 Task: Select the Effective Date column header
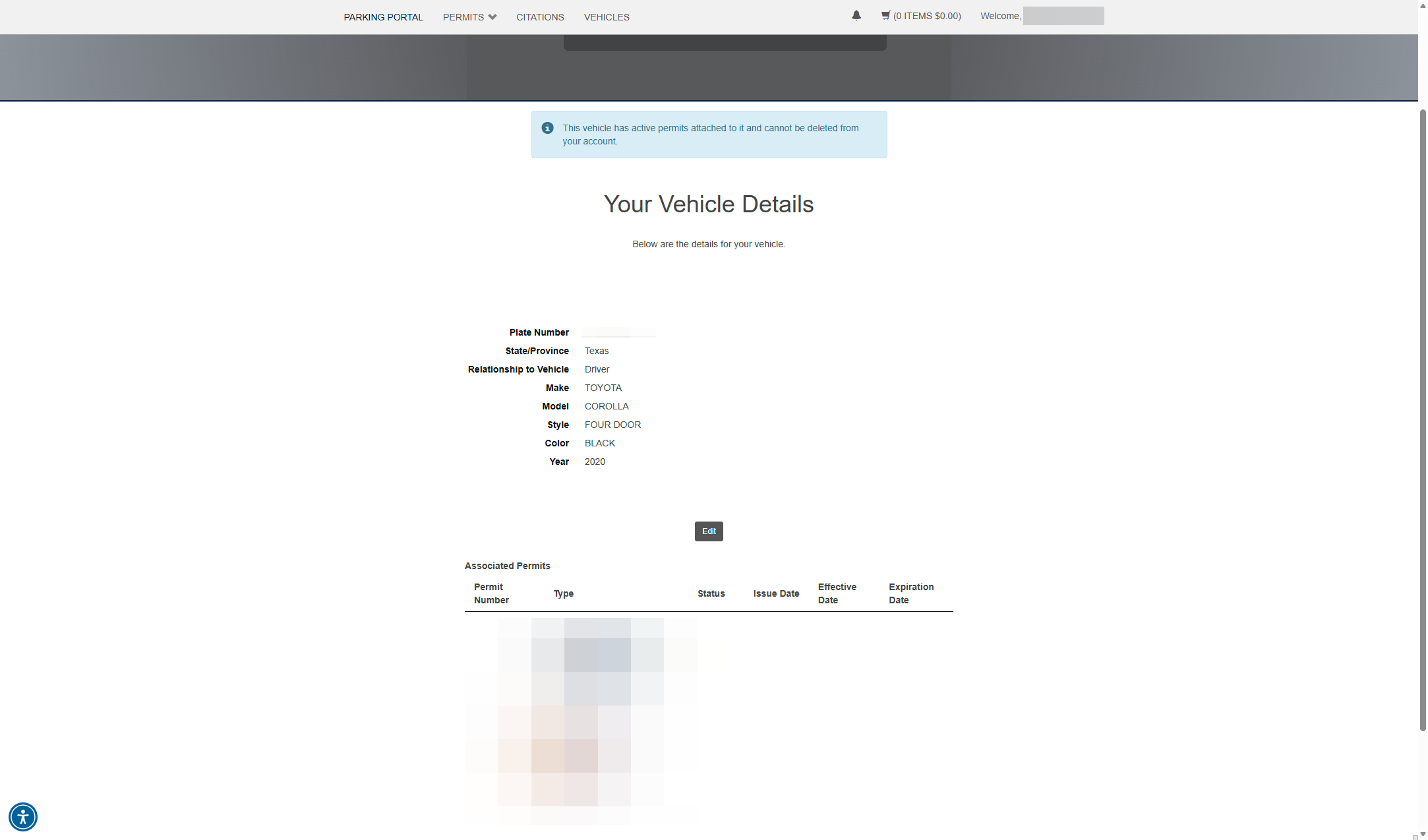point(837,593)
